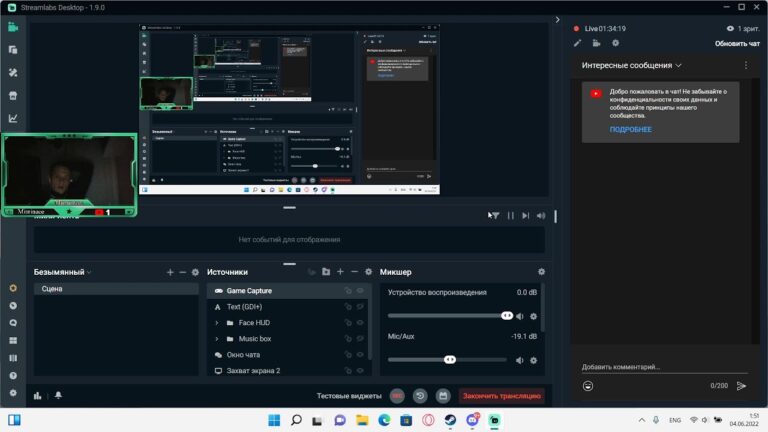Toggle visibility of Окно чата source
This screenshot has width=768, height=432.
click(x=360, y=355)
